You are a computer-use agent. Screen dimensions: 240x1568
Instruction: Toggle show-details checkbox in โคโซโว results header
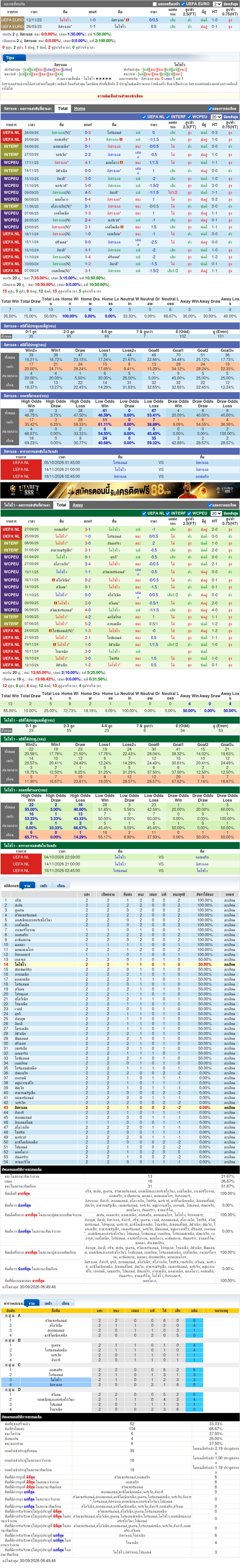coord(210,505)
